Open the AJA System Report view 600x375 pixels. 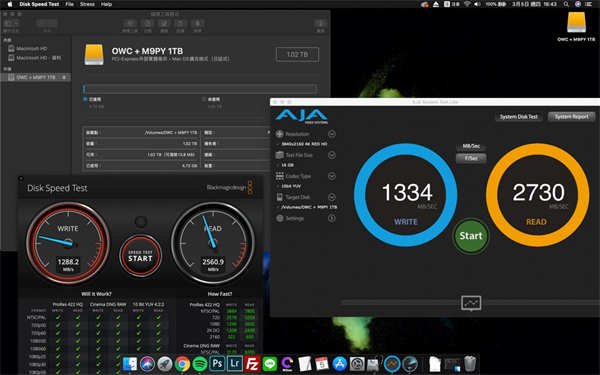pyautogui.click(x=571, y=116)
